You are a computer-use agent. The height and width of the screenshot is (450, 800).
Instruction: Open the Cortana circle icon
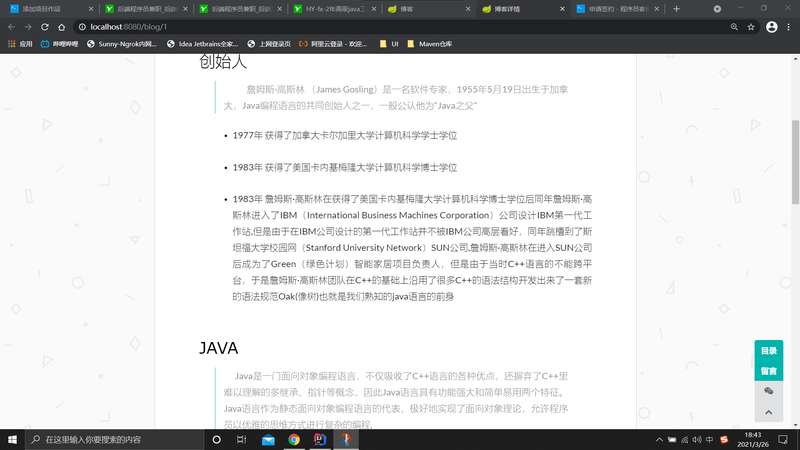click(216, 439)
